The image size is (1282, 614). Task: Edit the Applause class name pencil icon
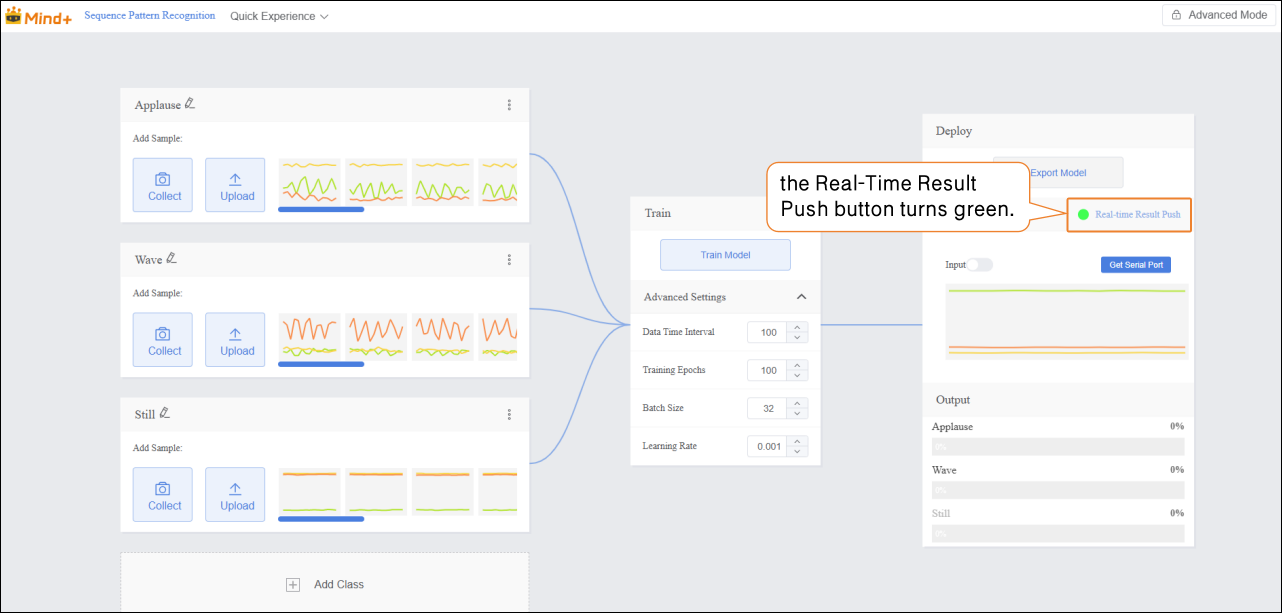coord(190,104)
